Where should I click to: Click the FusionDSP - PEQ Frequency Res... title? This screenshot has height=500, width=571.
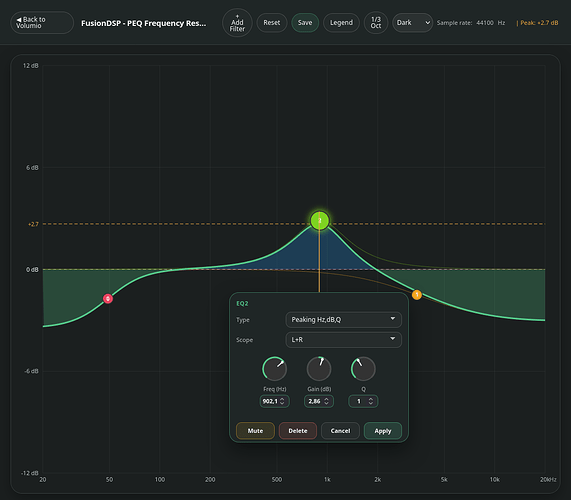[x=143, y=23]
